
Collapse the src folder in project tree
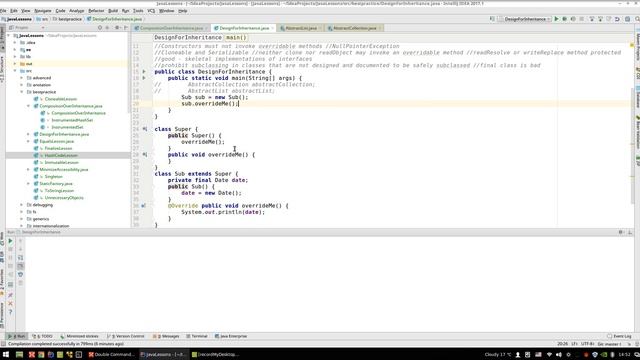16,71
